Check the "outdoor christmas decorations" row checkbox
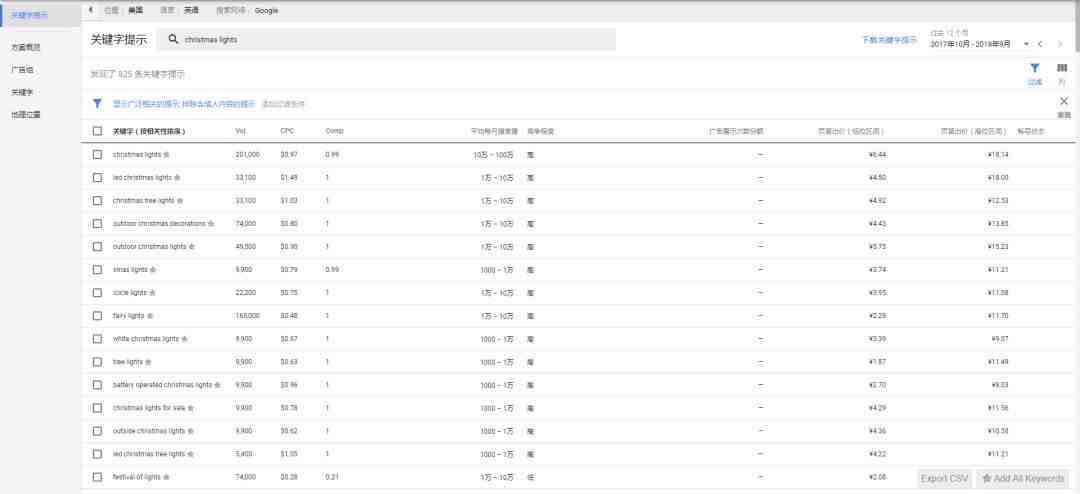The image size is (1080, 494). tap(97, 224)
